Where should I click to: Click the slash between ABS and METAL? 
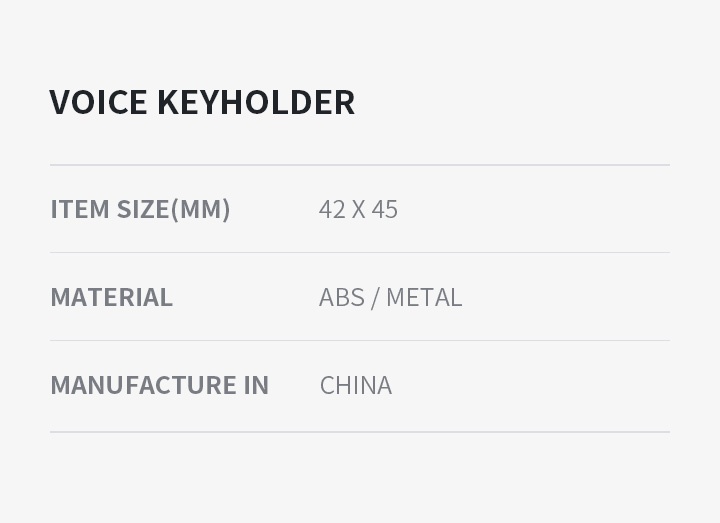[x=375, y=297]
